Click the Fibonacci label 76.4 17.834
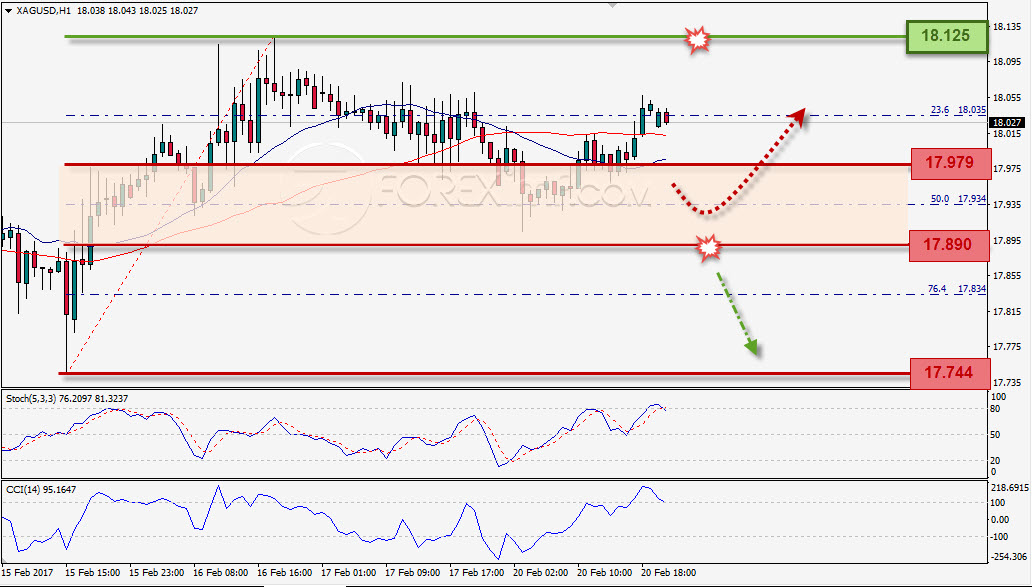Image resolution: width=1032 pixels, height=587 pixels. pyautogui.click(x=956, y=288)
